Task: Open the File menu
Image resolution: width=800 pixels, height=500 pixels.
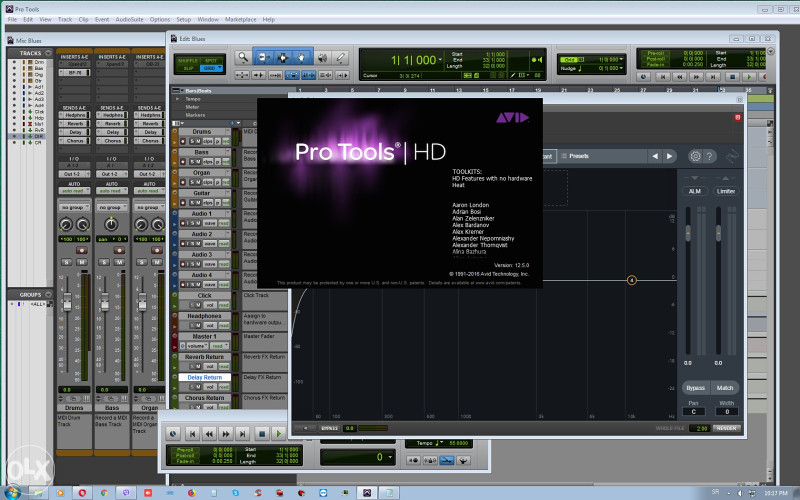Action: click(12, 19)
